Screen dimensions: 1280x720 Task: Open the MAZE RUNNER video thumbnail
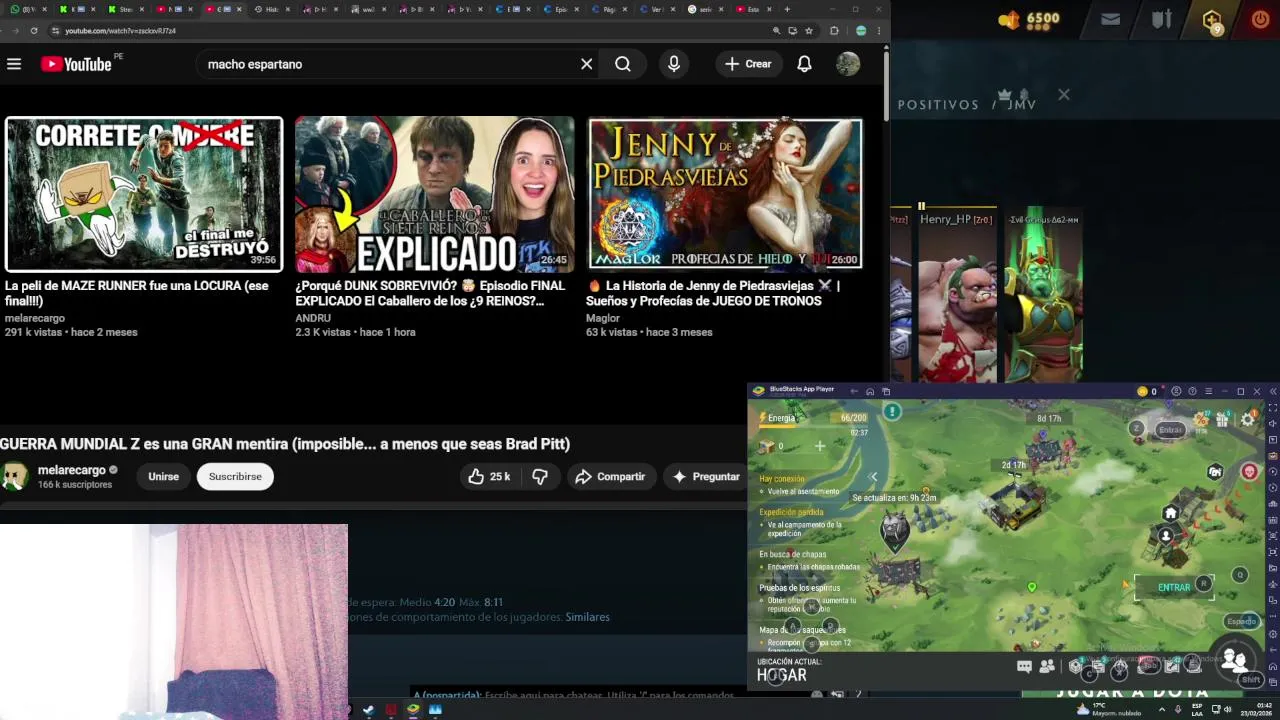point(144,194)
